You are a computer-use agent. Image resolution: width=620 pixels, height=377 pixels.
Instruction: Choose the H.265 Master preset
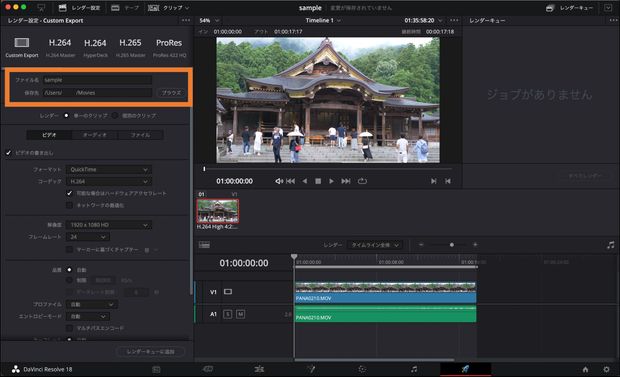coord(130,47)
